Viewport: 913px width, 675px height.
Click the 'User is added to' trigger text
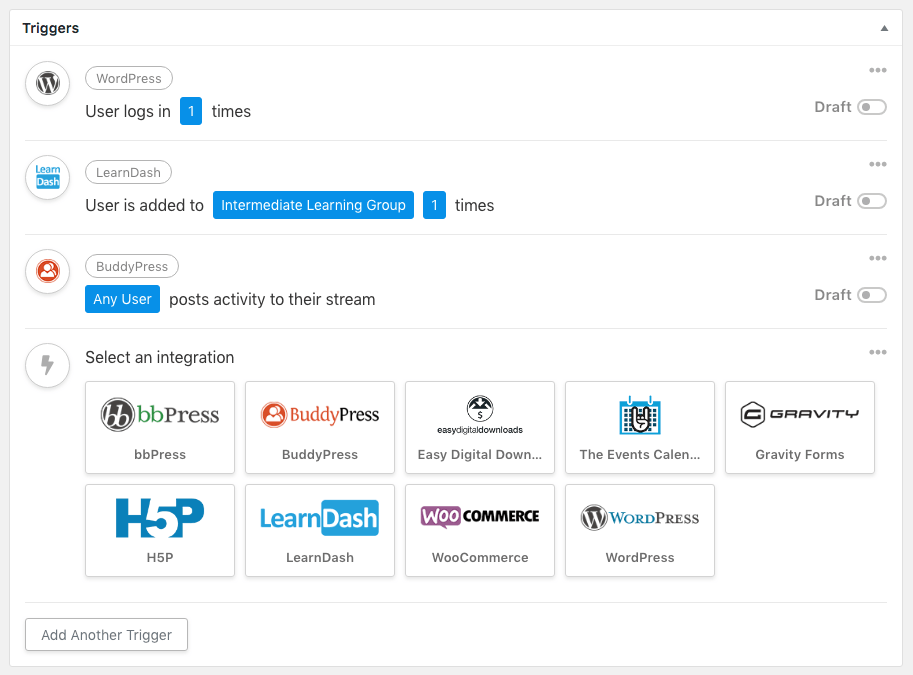point(144,205)
